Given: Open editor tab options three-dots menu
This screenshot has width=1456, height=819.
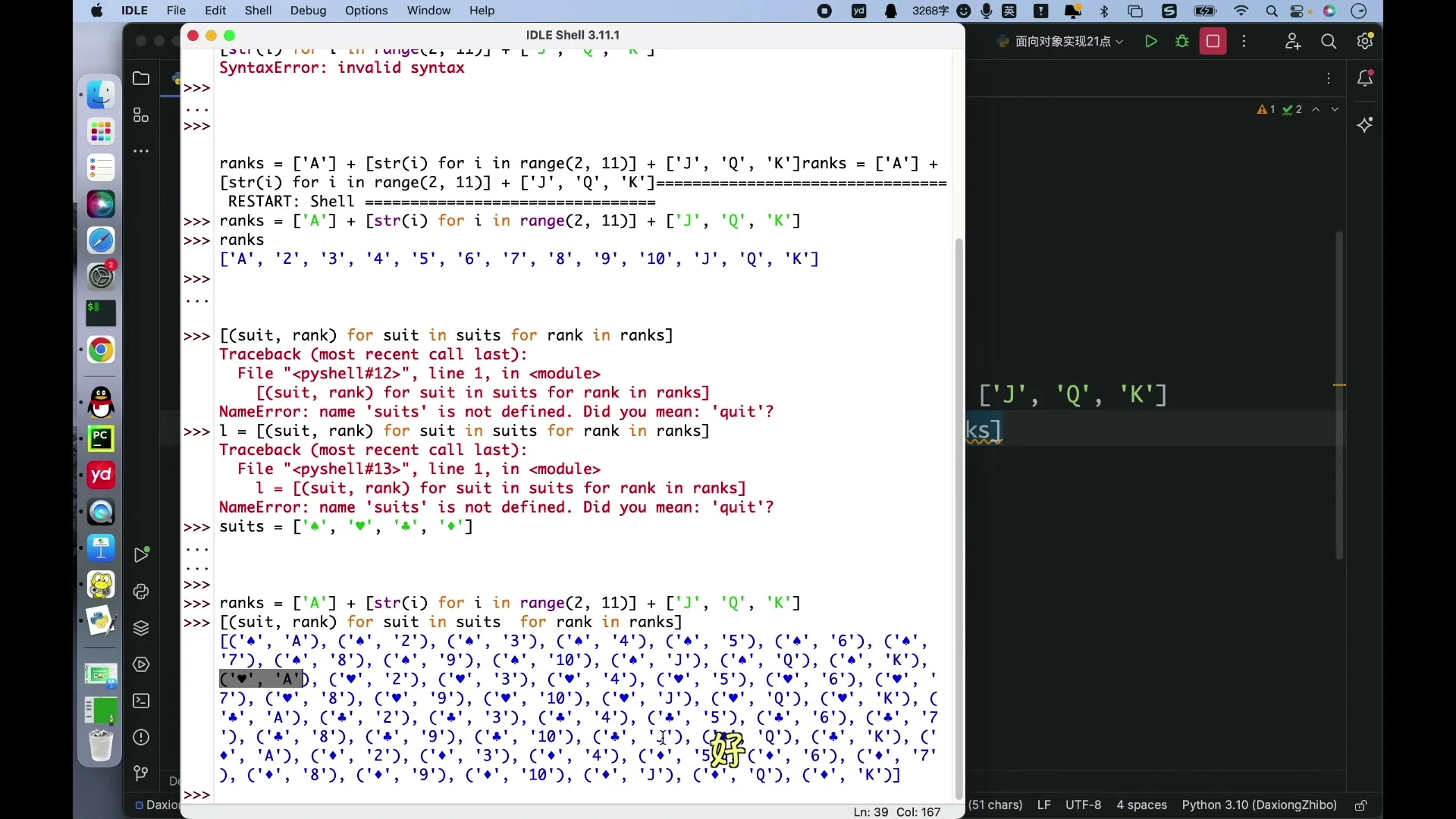Looking at the screenshot, I should point(1329,78).
